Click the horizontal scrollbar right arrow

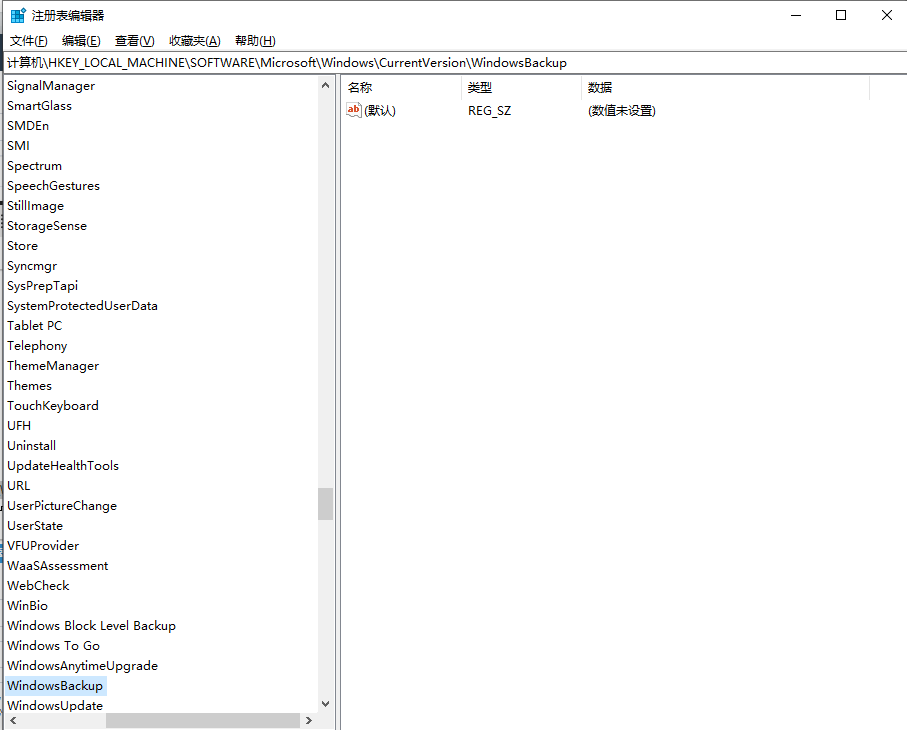click(308, 720)
